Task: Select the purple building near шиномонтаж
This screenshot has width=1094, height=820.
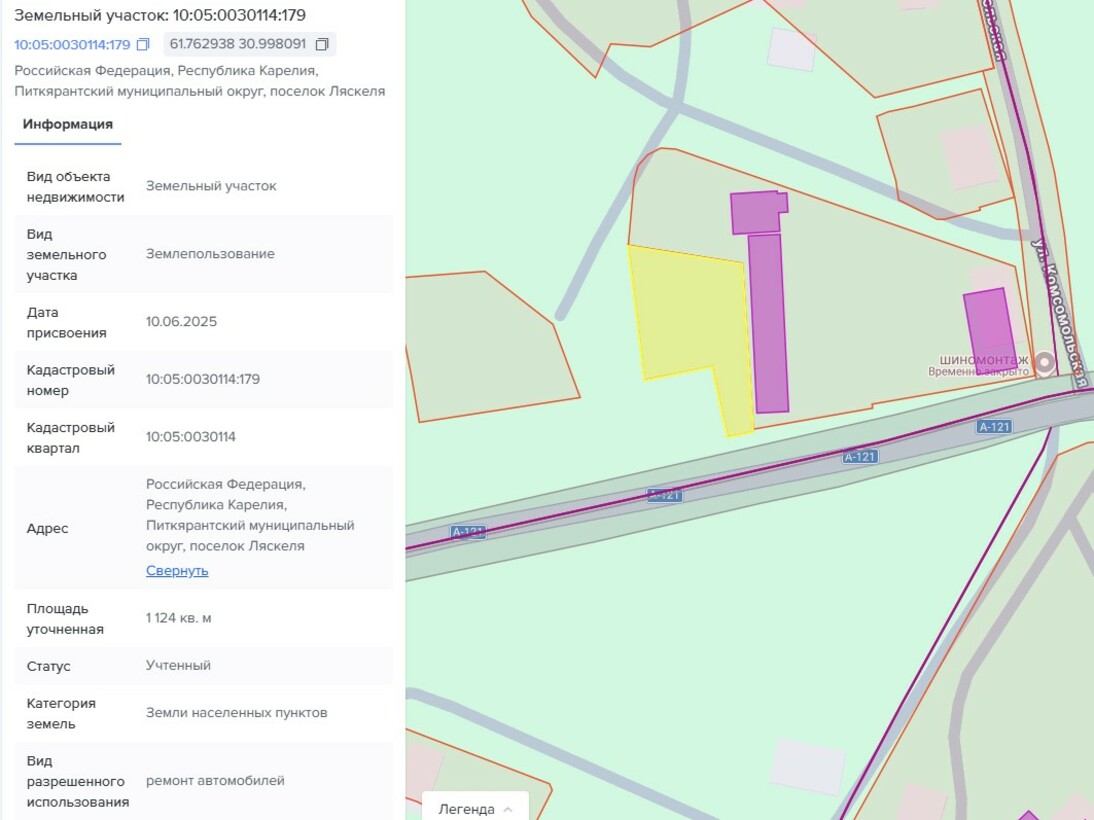Action: (989, 328)
